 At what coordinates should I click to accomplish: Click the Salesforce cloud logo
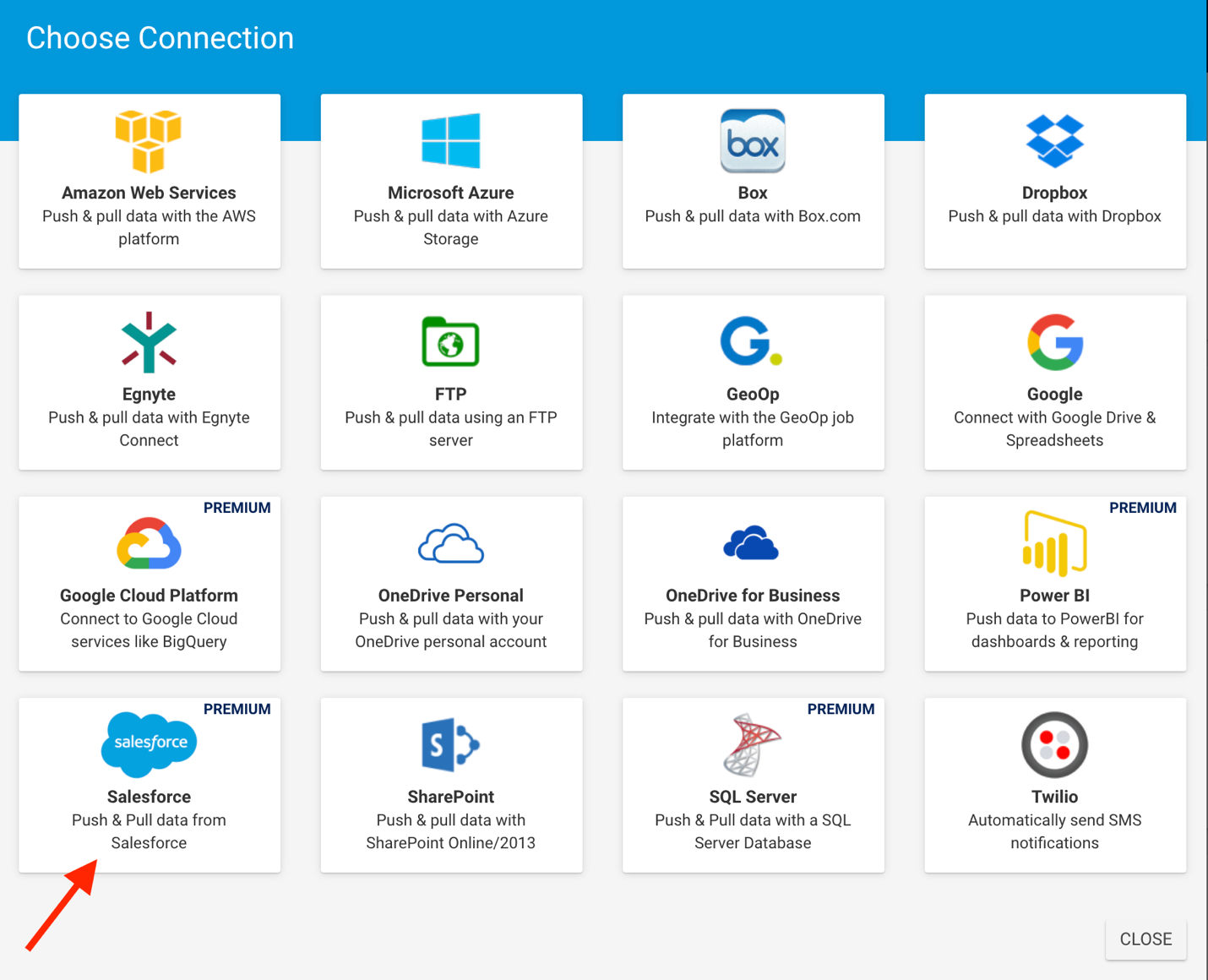[x=149, y=744]
